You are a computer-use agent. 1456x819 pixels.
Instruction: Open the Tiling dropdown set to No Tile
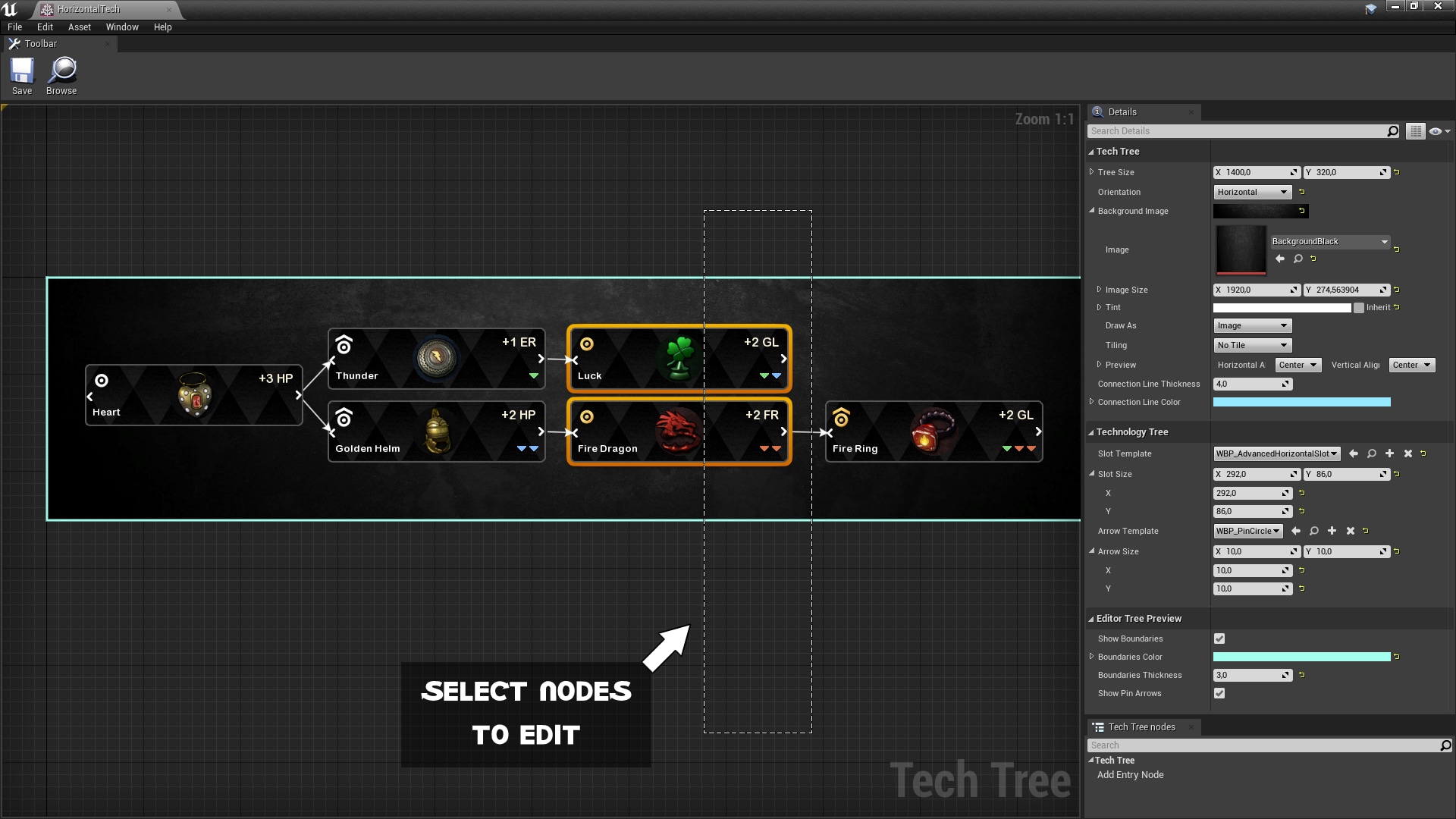pos(1251,345)
